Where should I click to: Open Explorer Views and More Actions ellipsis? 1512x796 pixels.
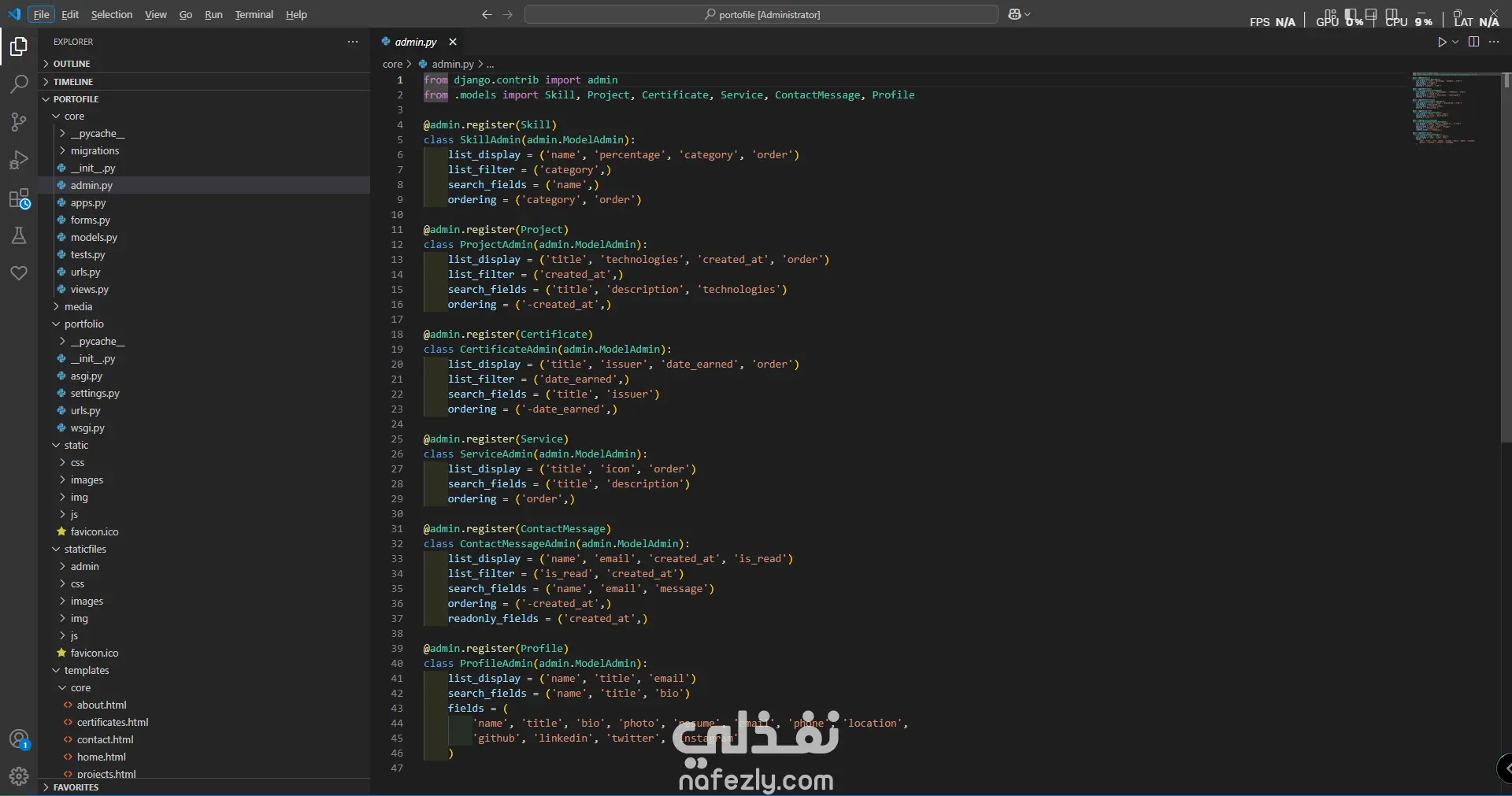click(353, 42)
